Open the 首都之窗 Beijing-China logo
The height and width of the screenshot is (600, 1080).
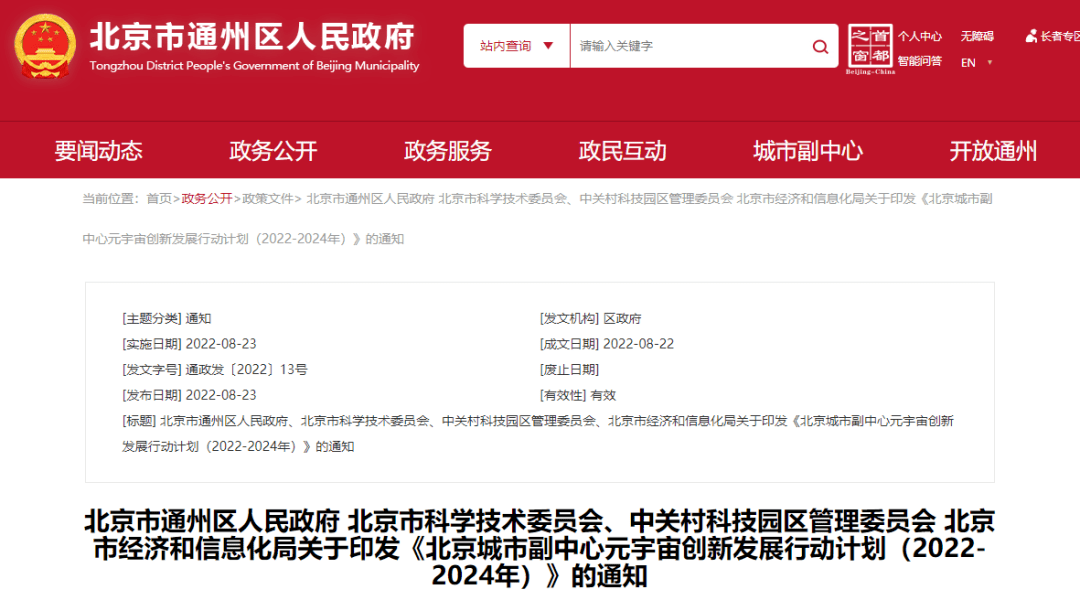871,49
